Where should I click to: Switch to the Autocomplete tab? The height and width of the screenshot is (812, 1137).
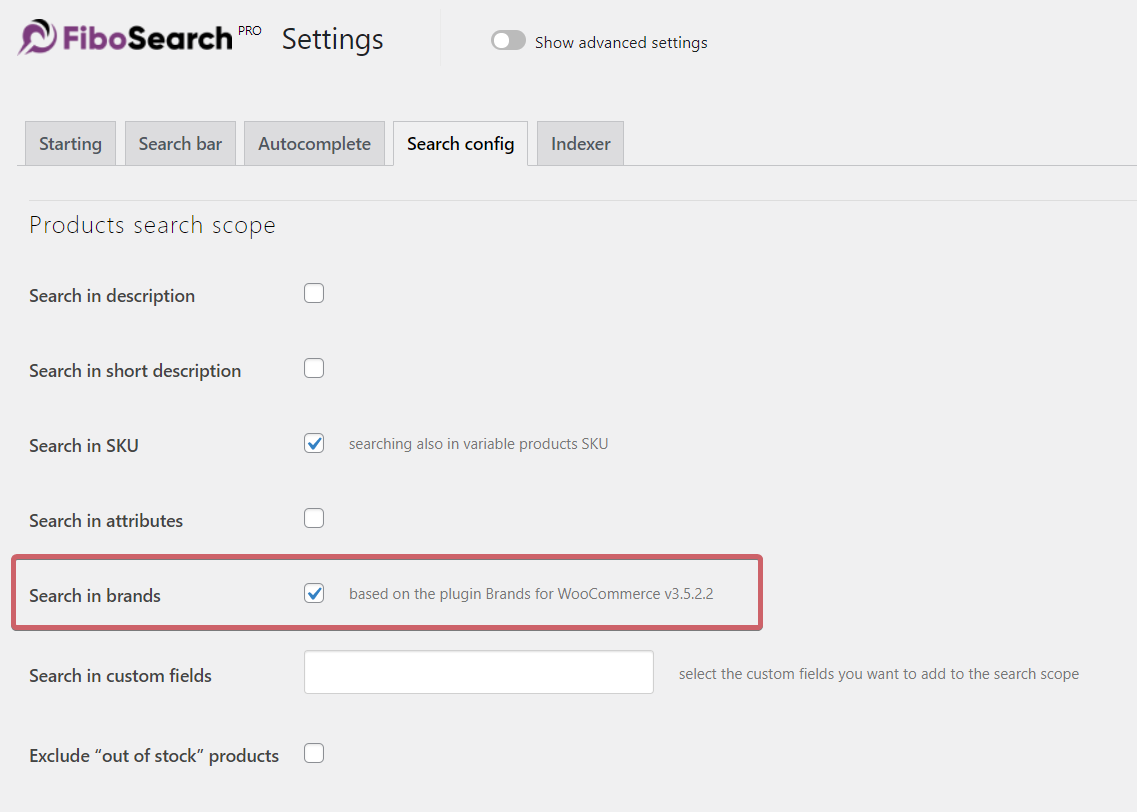click(x=314, y=143)
